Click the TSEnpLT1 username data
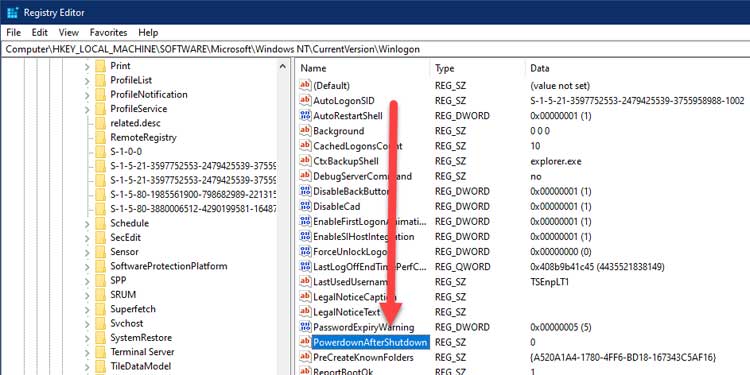The image size is (750, 375). click(549, 282)
